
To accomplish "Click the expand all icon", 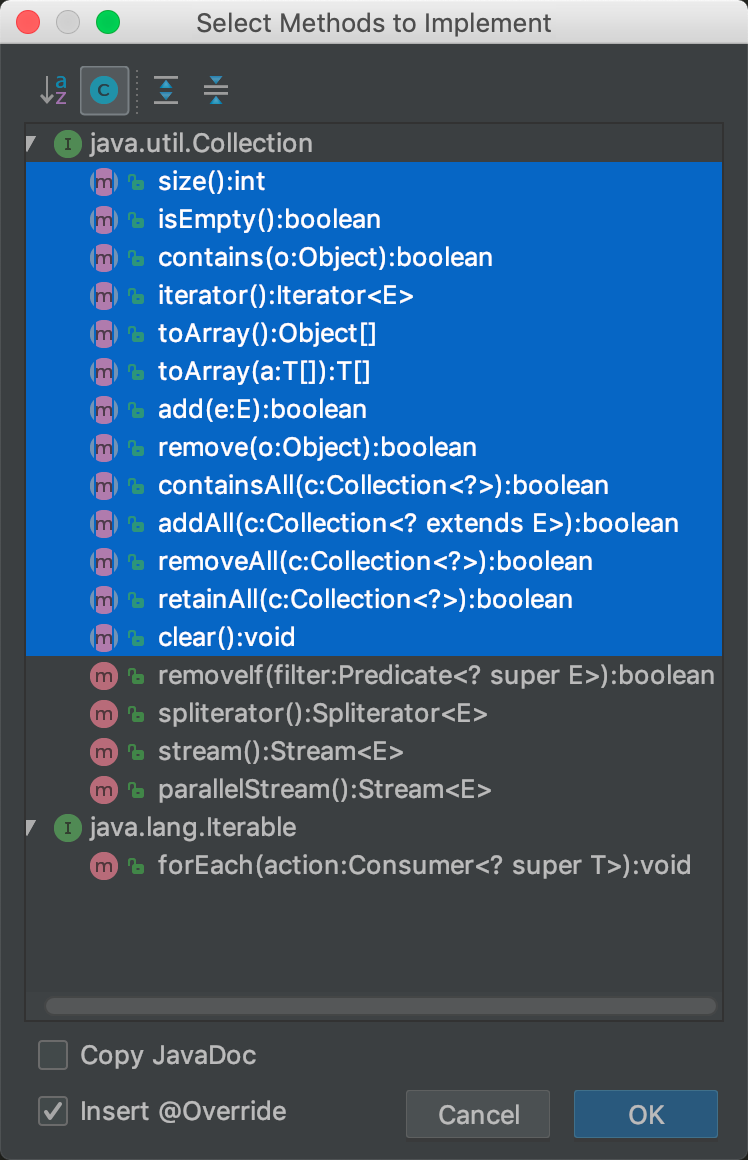I will click(166, 91).
